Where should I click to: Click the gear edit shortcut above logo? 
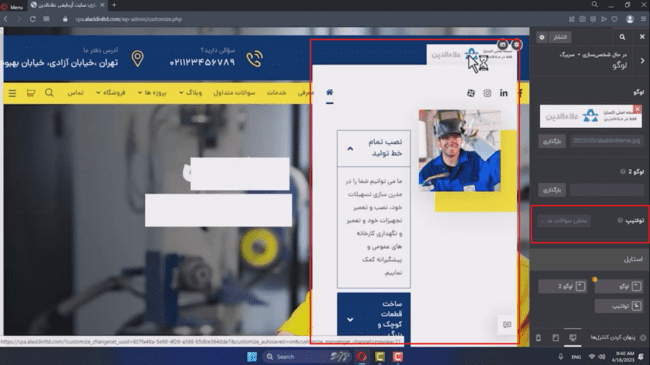click(516, 44)
